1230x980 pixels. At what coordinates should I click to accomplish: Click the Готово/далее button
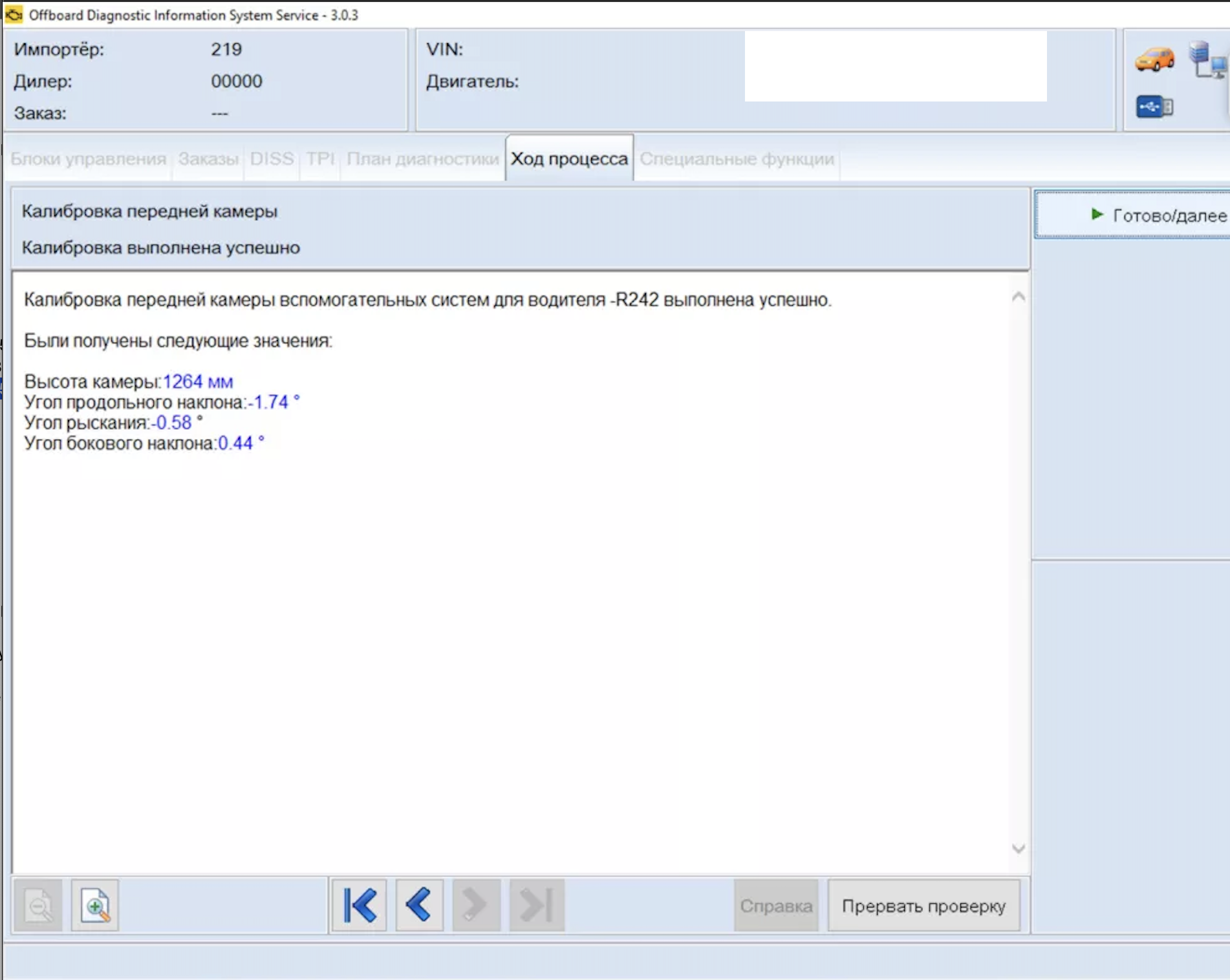pyautogui.click(x=1133, y=215)
